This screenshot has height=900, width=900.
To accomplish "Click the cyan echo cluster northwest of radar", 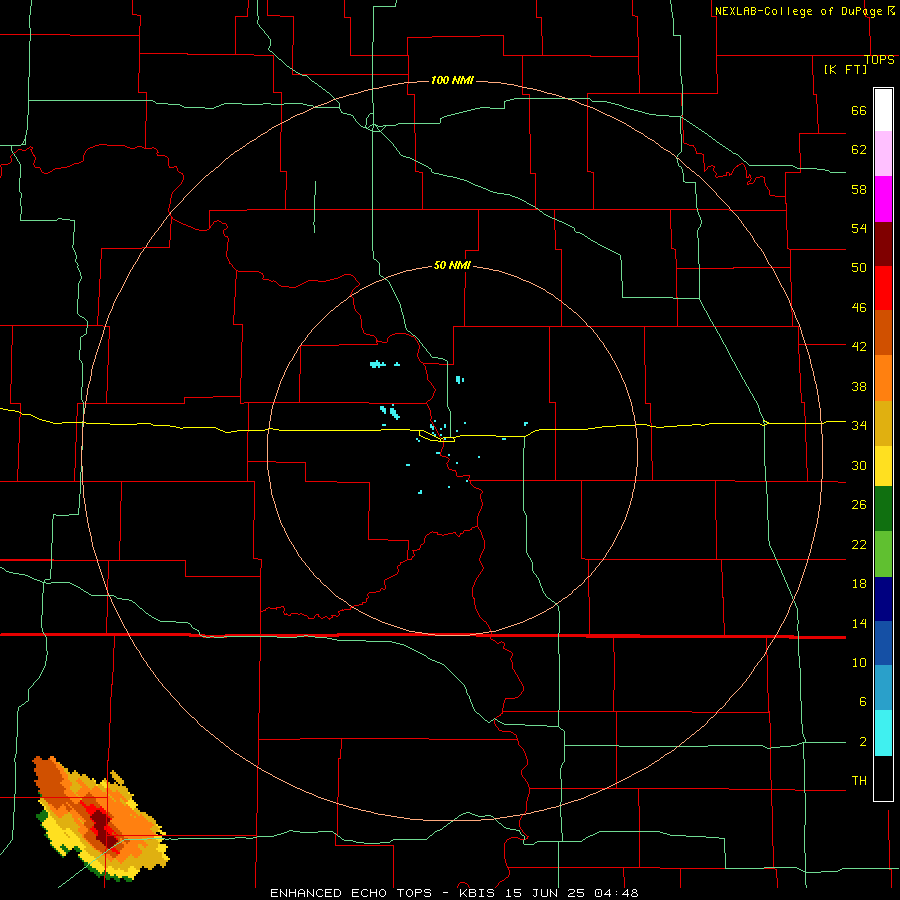I will tap(377, 364).
